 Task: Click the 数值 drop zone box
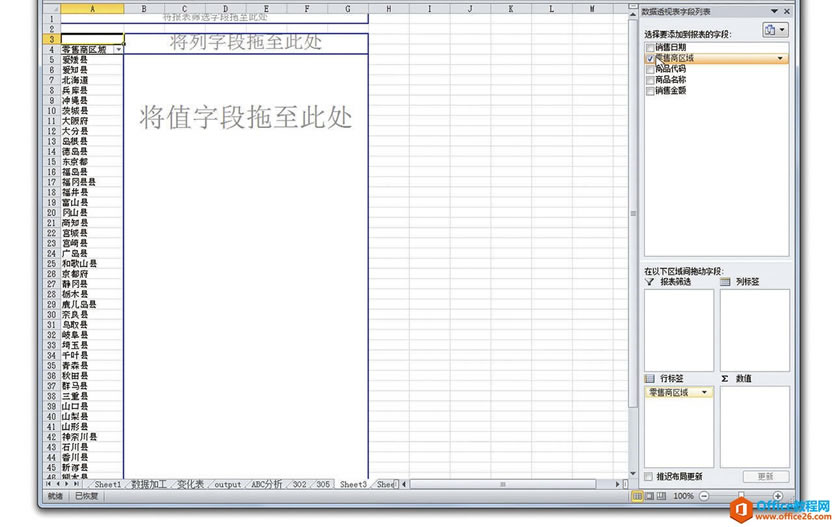[755, 427]
